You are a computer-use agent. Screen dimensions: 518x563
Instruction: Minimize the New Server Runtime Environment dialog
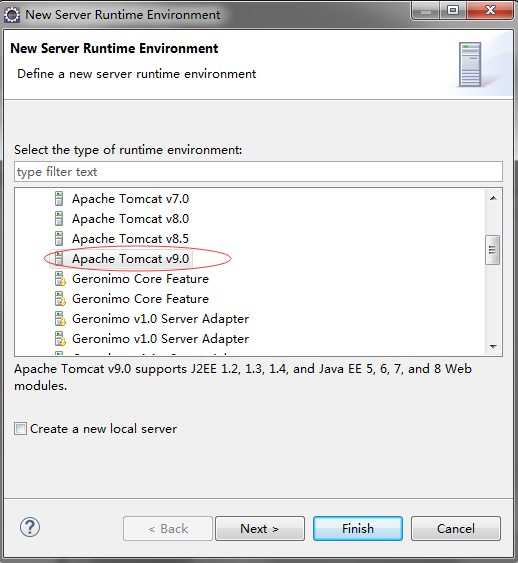[x=426, y=10]
